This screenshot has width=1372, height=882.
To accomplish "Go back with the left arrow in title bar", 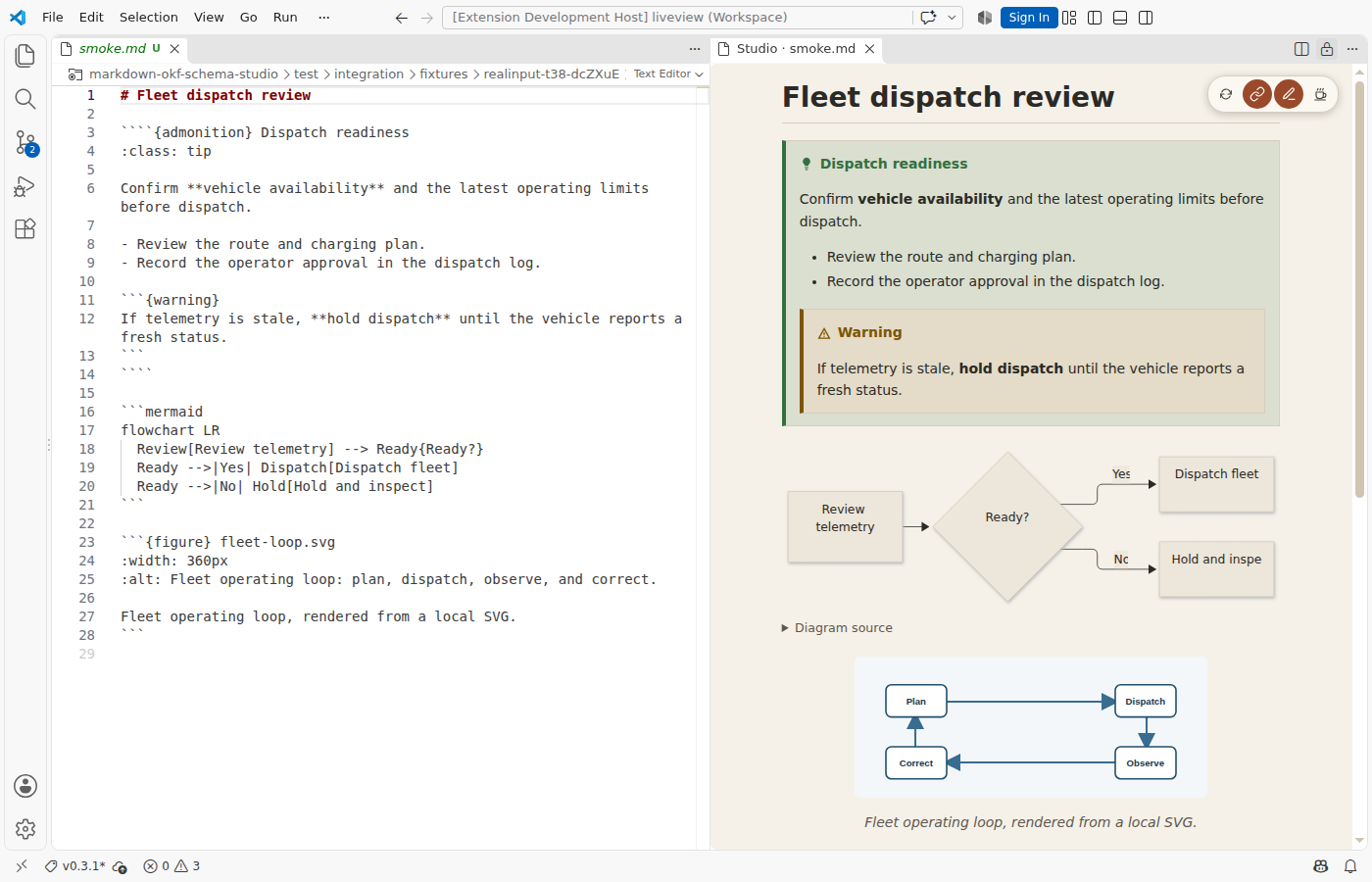I will 401,18.
